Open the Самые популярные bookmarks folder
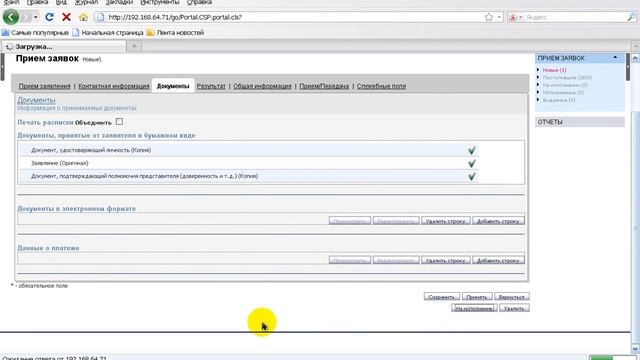This screenshot has width=640, height=360. pyautogui.click(x=35, y=33)
